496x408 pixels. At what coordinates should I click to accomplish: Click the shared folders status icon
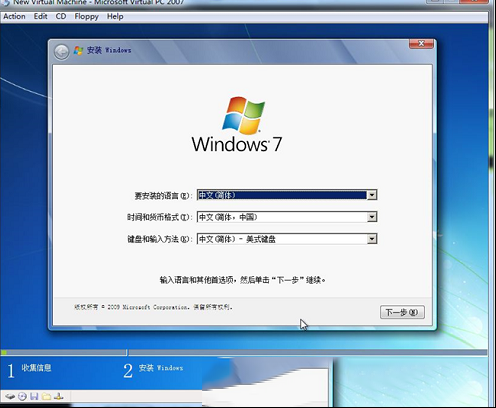46,396
